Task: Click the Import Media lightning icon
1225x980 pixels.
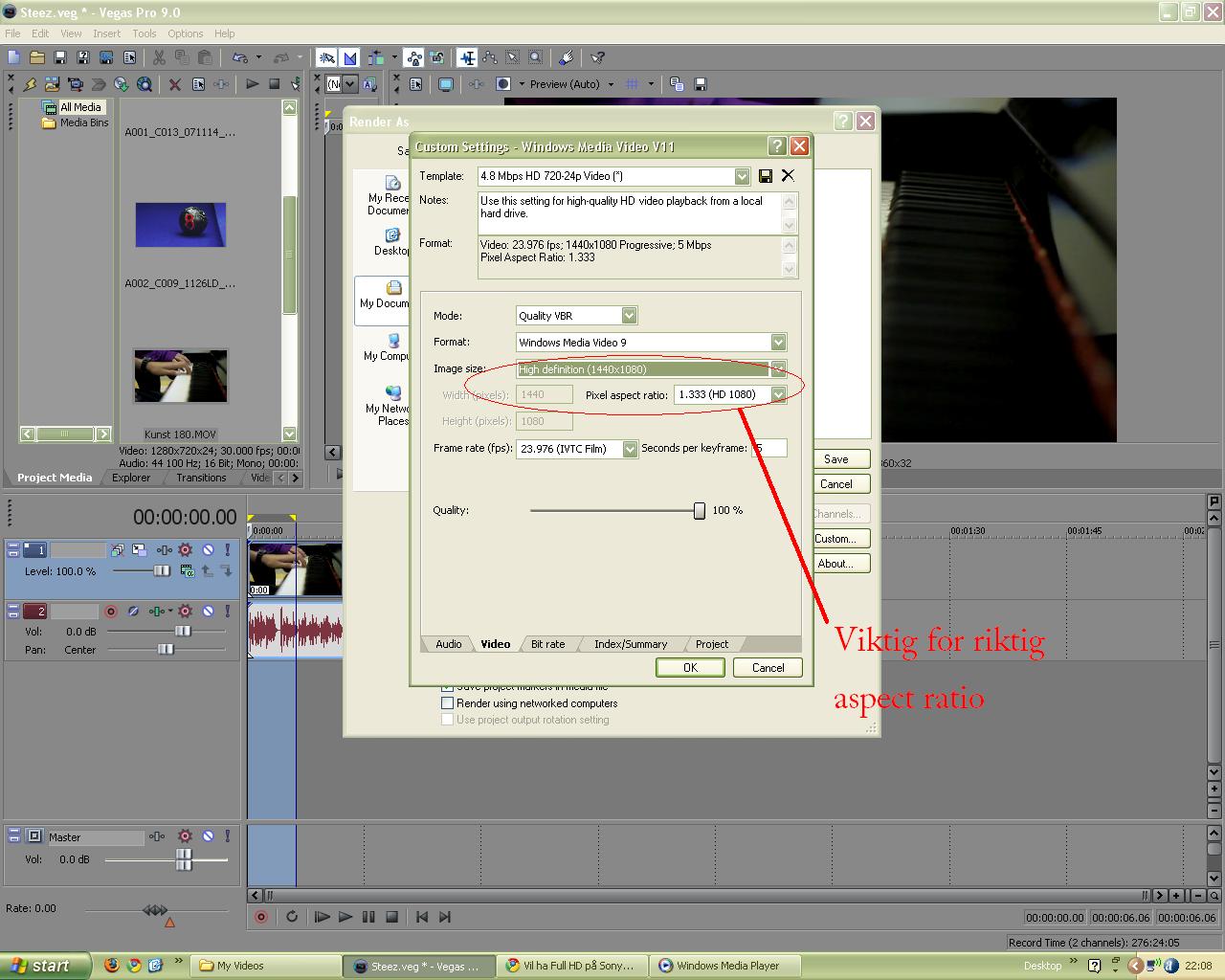Action: point(30,84)
